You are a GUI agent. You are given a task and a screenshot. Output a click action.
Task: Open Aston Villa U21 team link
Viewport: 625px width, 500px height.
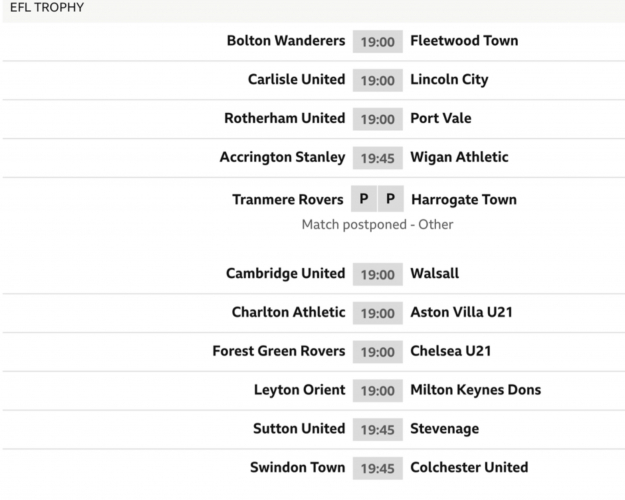point(461,313)
